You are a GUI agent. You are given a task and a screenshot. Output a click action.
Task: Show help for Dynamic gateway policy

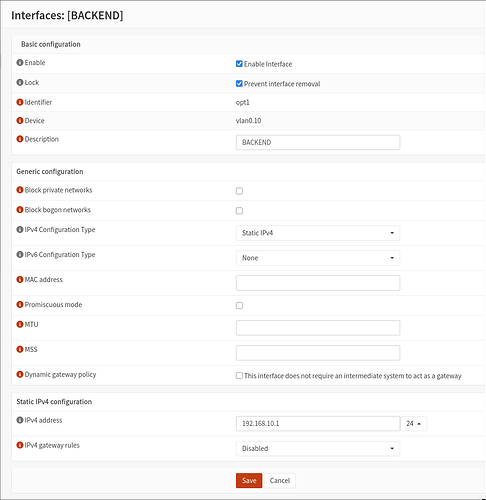[20, 375]
